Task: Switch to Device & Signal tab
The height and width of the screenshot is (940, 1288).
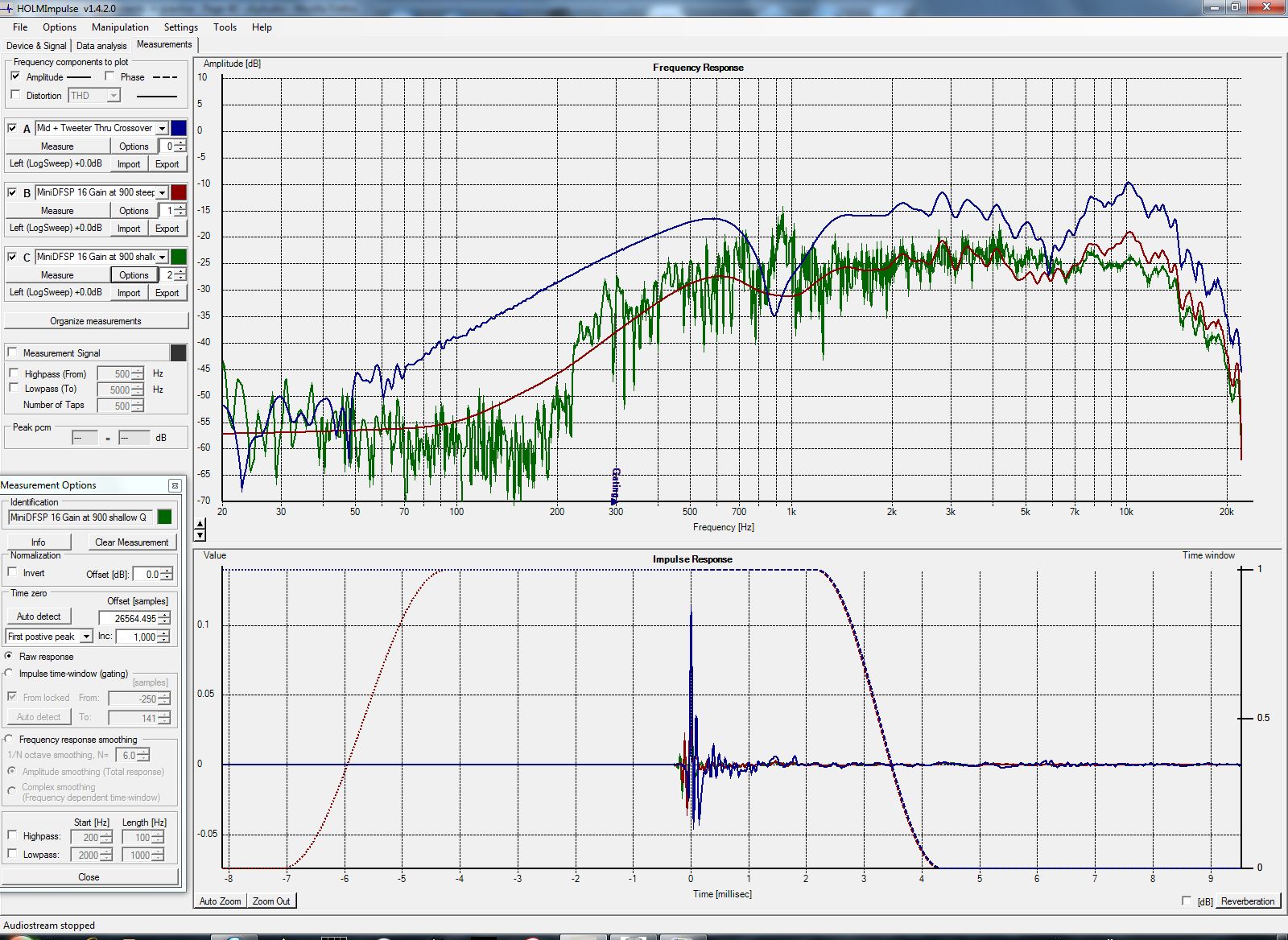Action: [36, 46]
